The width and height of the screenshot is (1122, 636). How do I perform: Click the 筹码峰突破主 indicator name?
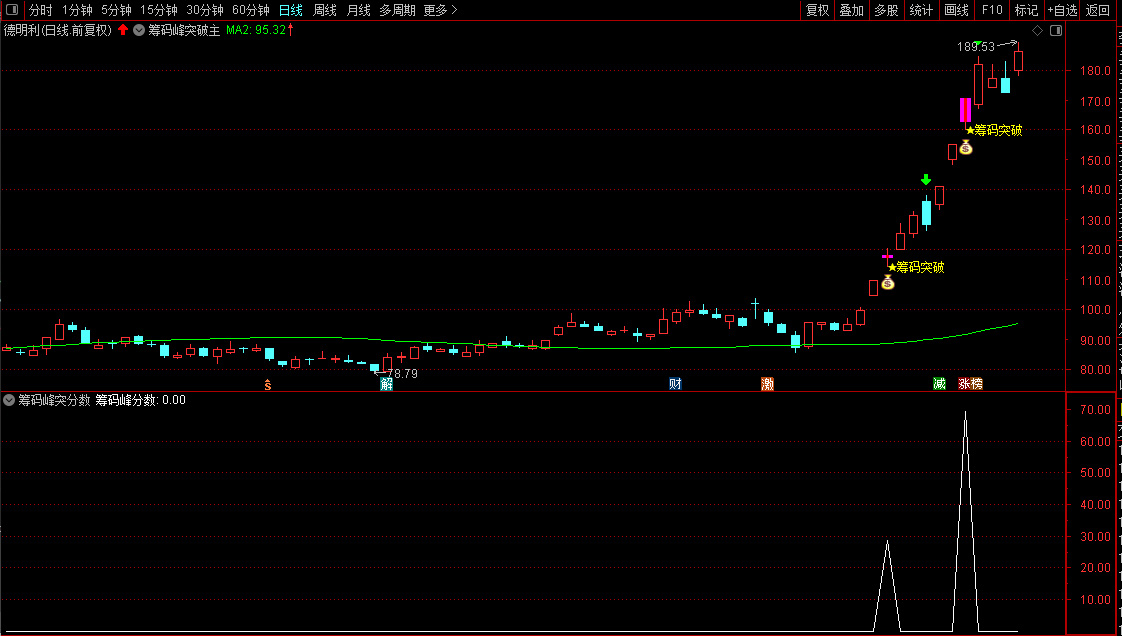point(184,30)
